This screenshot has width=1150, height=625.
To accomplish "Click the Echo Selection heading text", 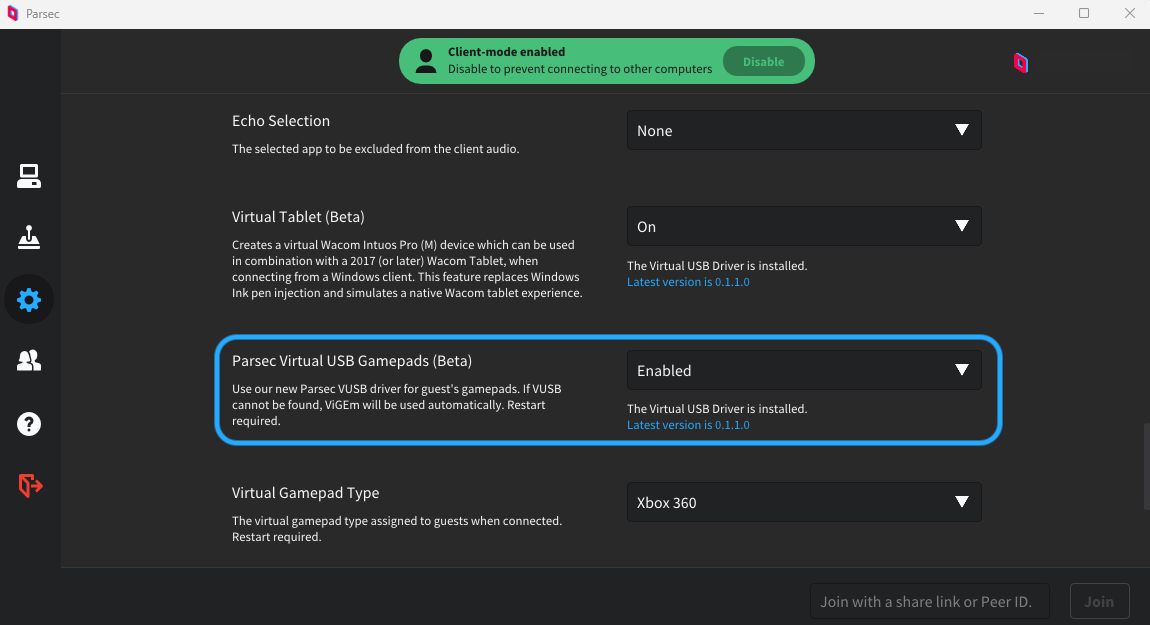I will tap(281, 120).
